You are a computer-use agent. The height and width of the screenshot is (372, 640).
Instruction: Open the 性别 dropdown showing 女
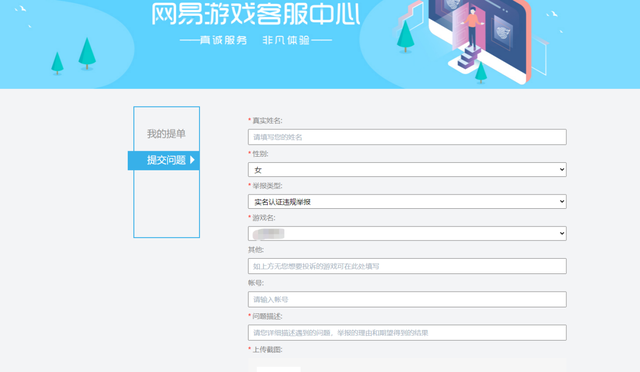(407, 169)
